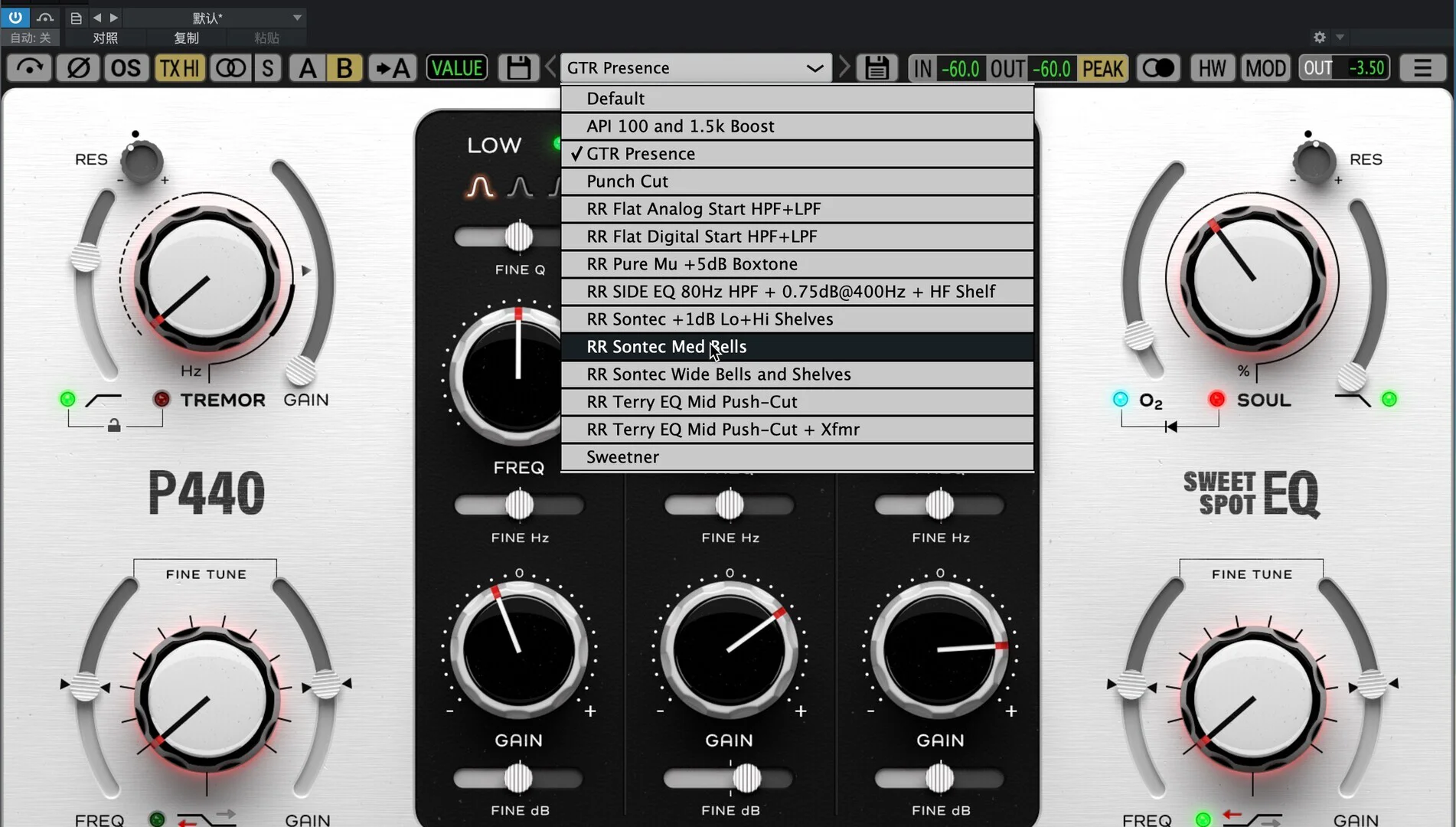
Task: Click the HW button
Action: pyautogui.click(x=1212, y=68)
